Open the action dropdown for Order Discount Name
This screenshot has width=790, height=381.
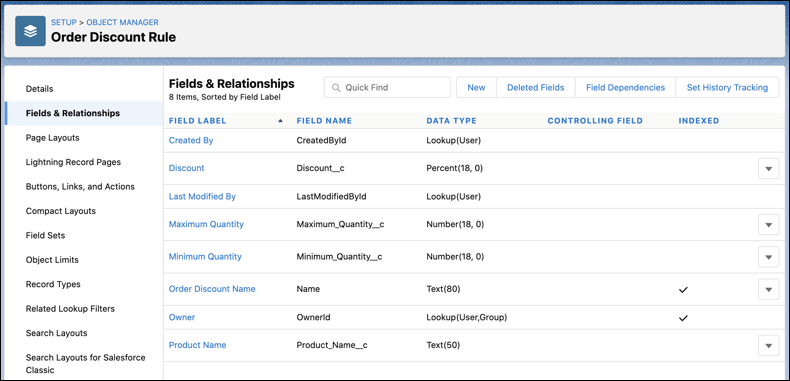[768, 289]
